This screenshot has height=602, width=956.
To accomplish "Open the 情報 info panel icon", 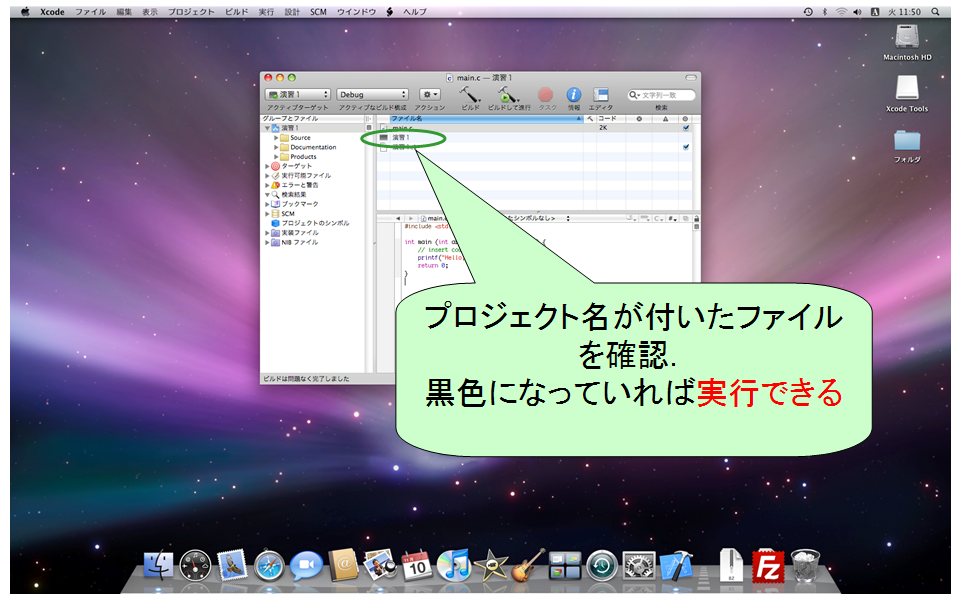I will click(x=573, y=95).
